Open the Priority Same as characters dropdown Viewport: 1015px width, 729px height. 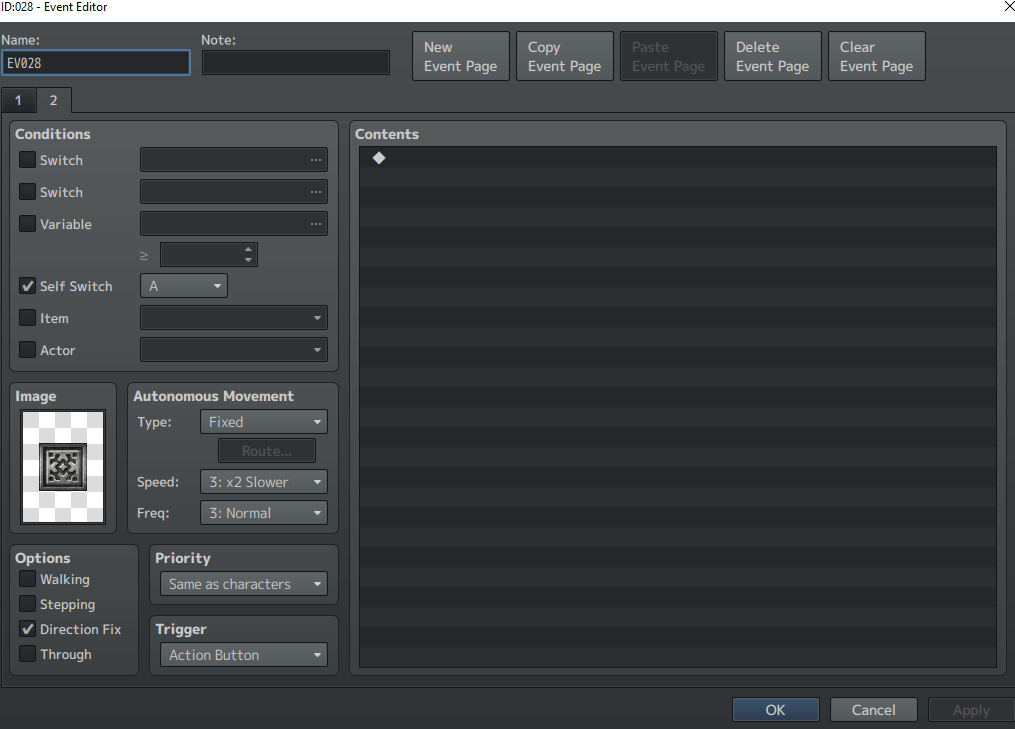tap(243, 584)
